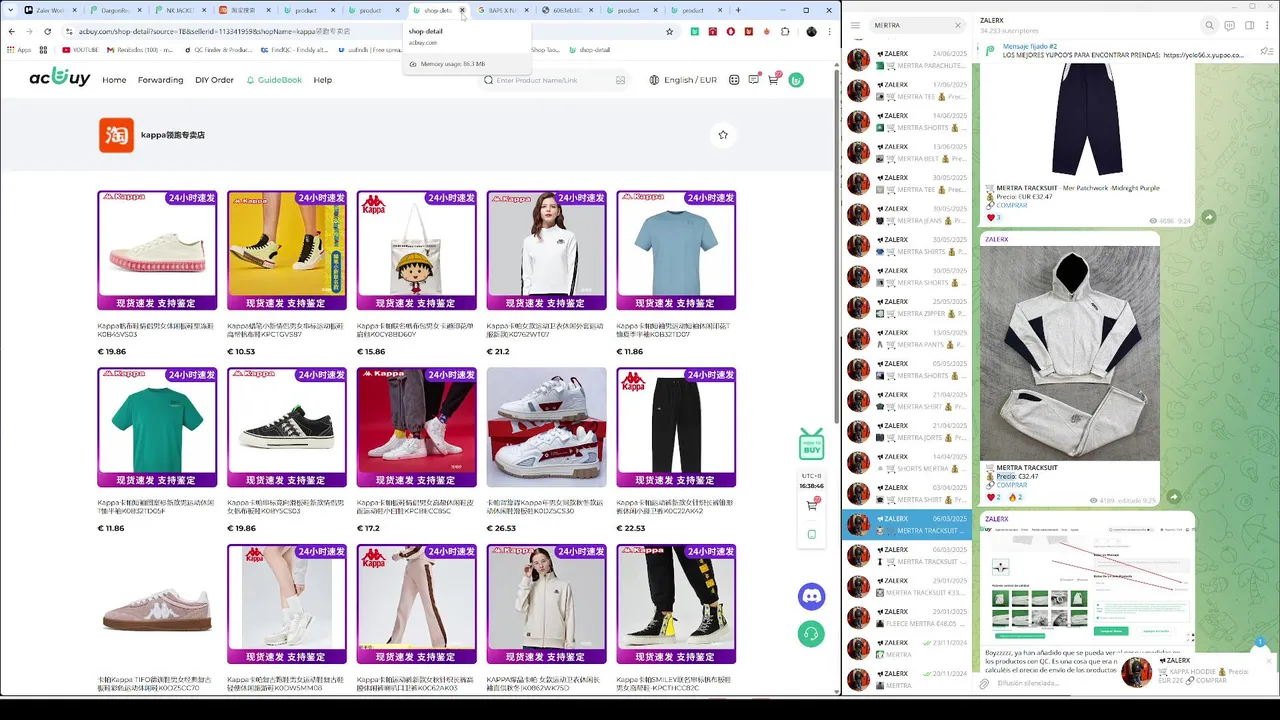The image size is (1280, 720).
Task: Open the Help menu item
Action: [322, 80]
